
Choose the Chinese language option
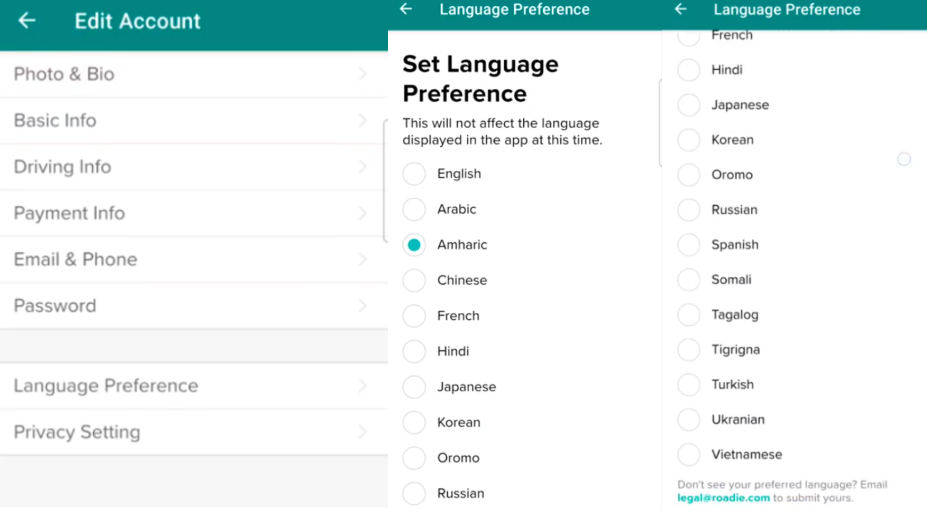(x=414, y=280)
